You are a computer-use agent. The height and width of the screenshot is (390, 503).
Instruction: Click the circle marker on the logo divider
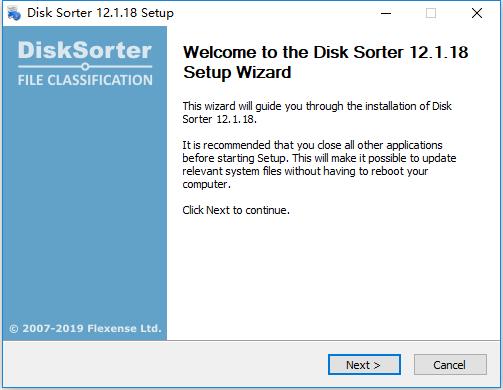coord(85,67)
